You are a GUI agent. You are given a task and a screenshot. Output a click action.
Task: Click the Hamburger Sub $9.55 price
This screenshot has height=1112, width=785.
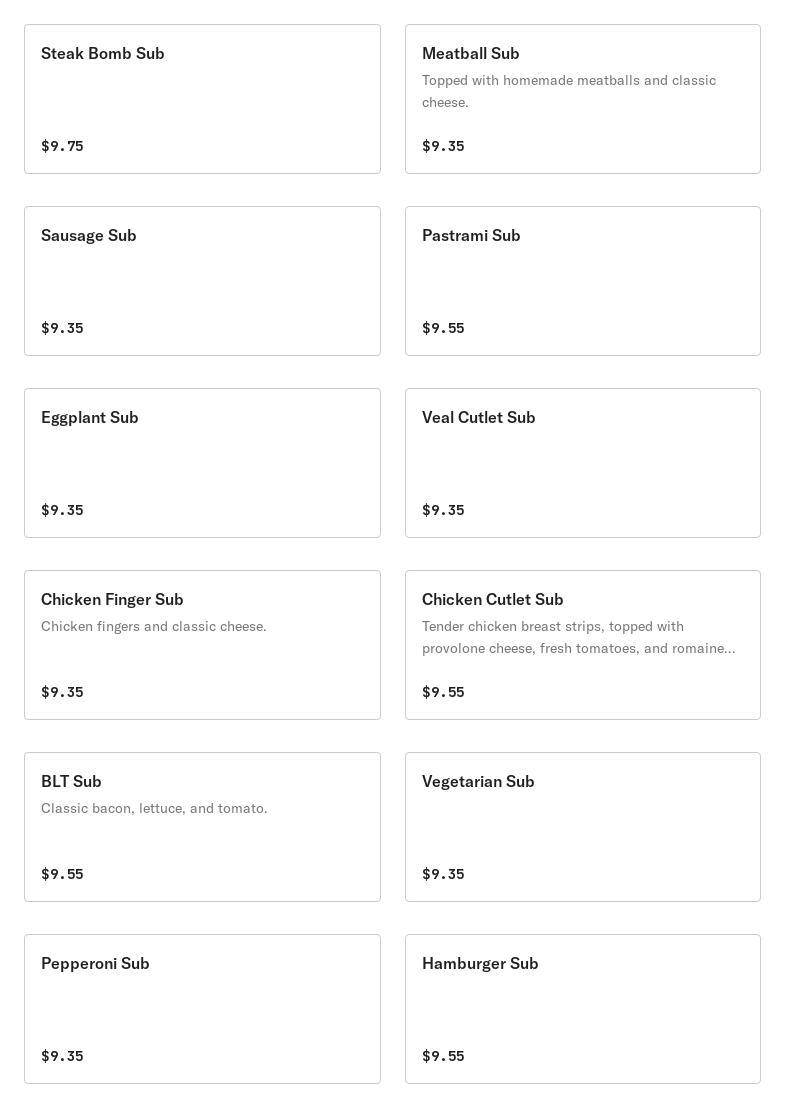point(443,1056)
